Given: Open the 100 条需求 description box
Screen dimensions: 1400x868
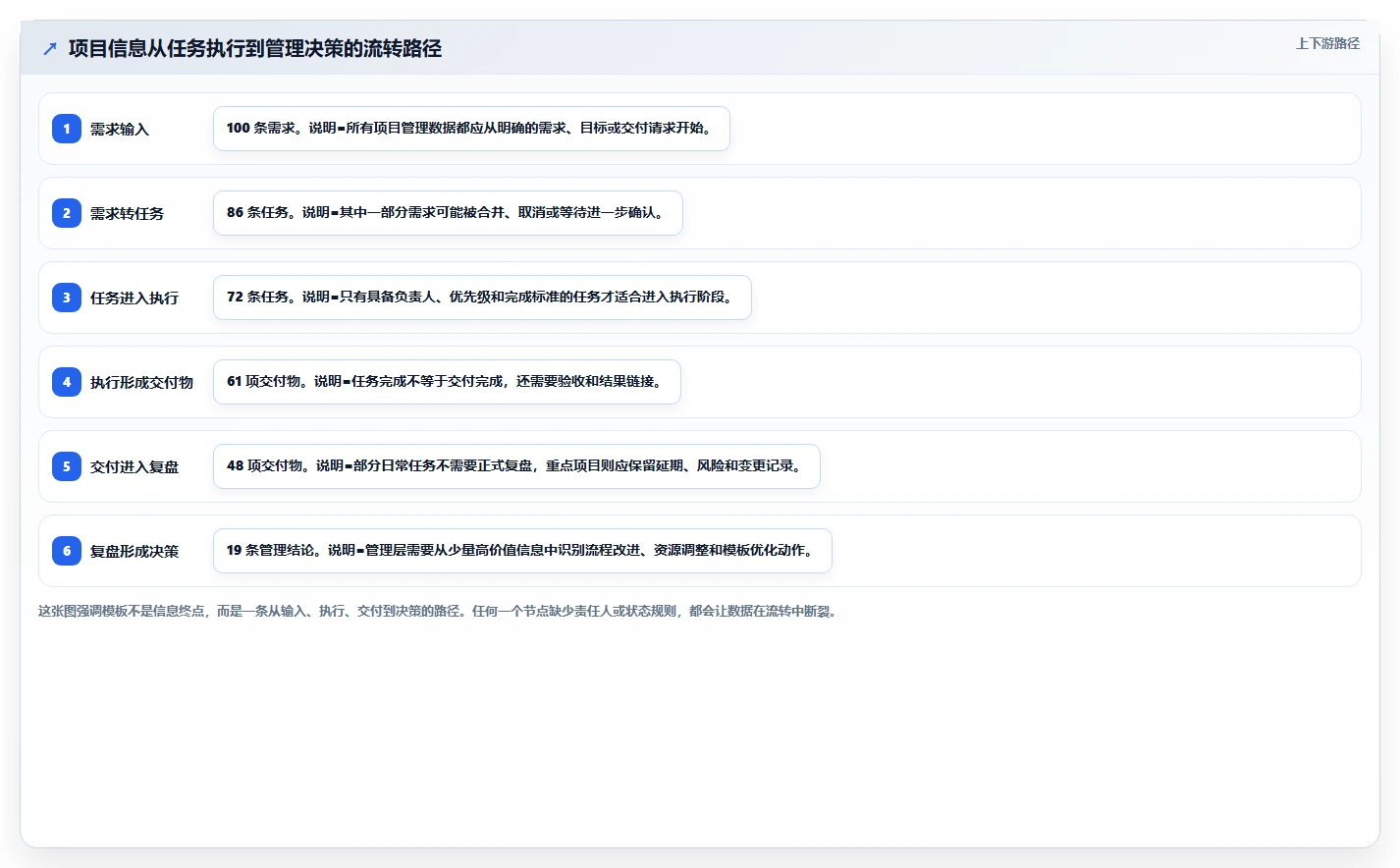Looking at the screenshot, I should coord(471,129).
